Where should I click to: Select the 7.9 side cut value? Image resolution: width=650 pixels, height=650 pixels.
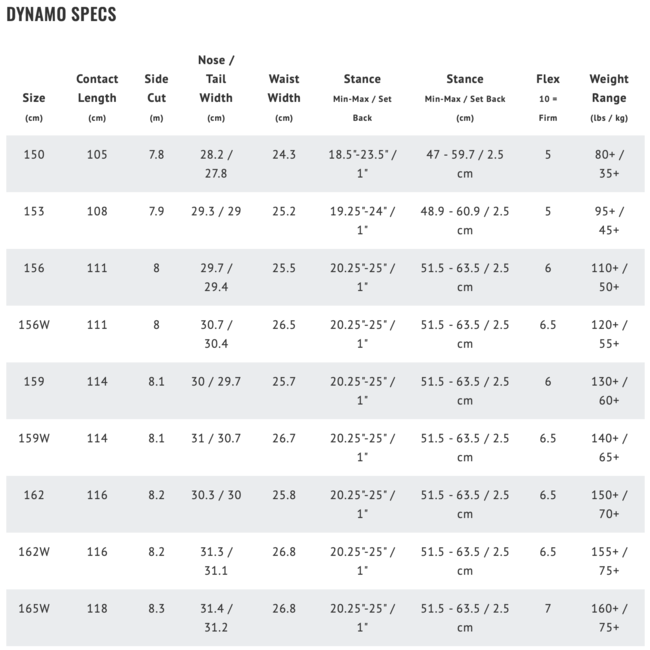(x=156, y=211)
